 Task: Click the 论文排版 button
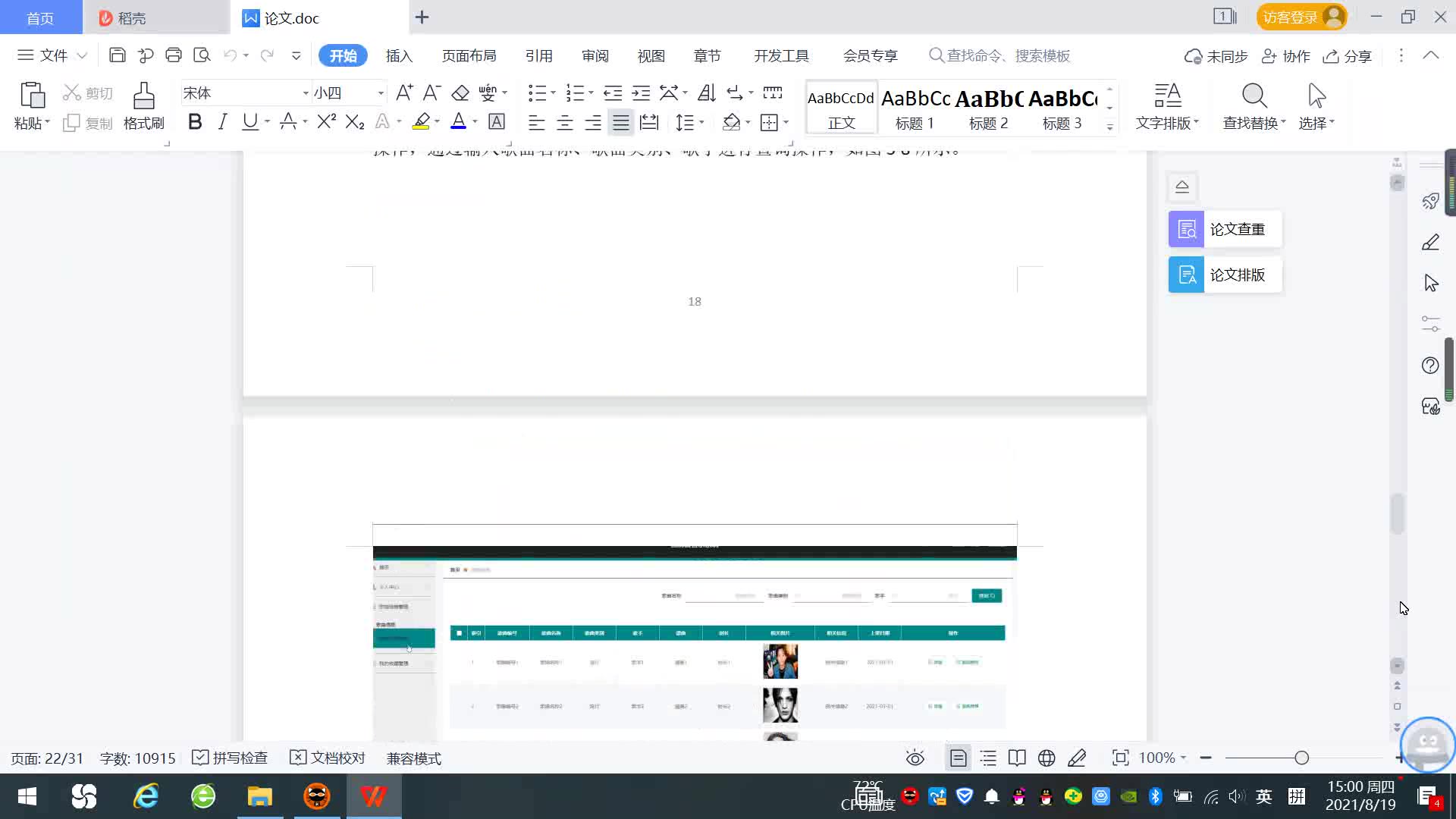[x=1225, y=275]
